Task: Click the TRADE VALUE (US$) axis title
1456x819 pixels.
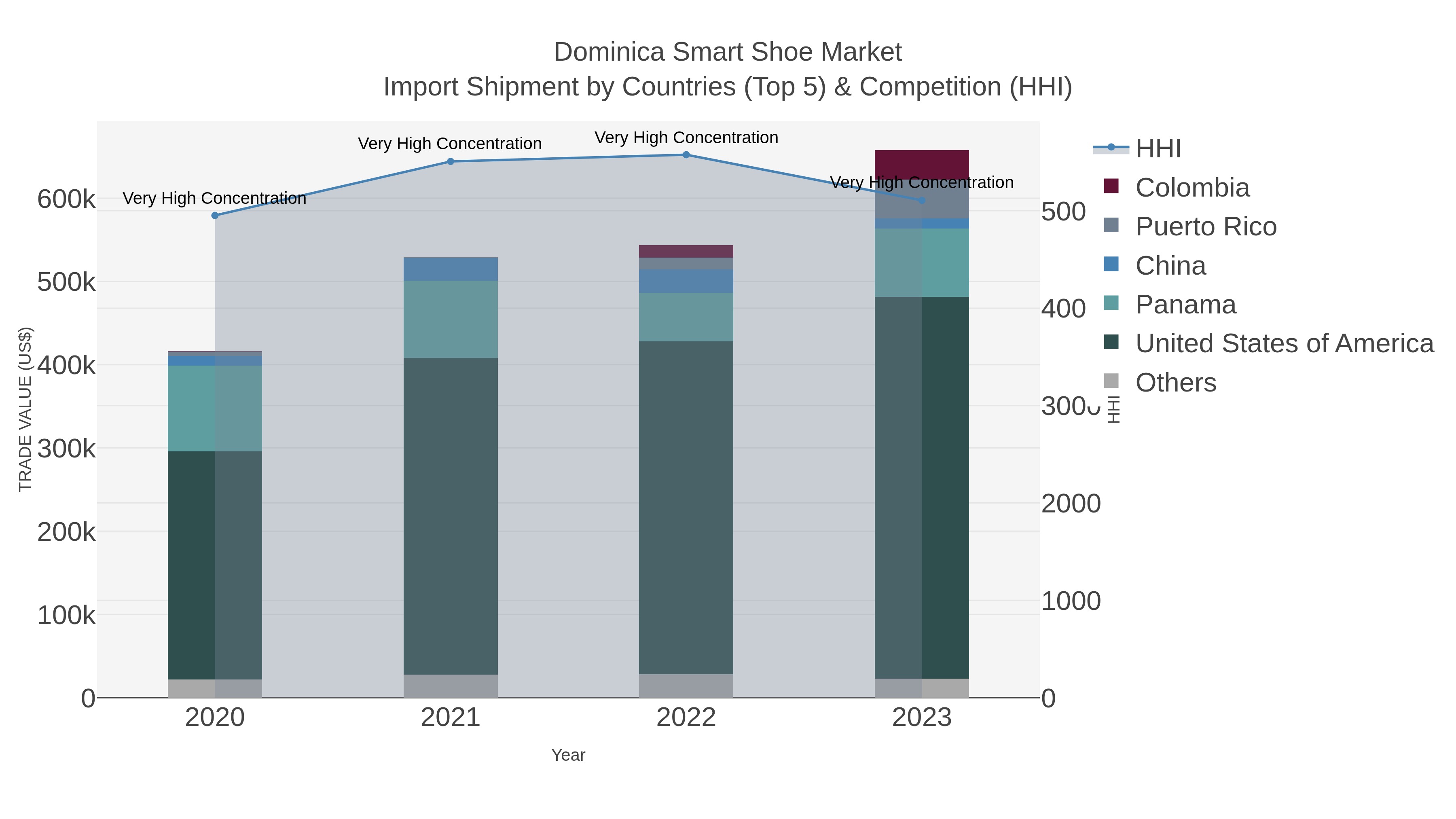Action: (x=25, y=409)
